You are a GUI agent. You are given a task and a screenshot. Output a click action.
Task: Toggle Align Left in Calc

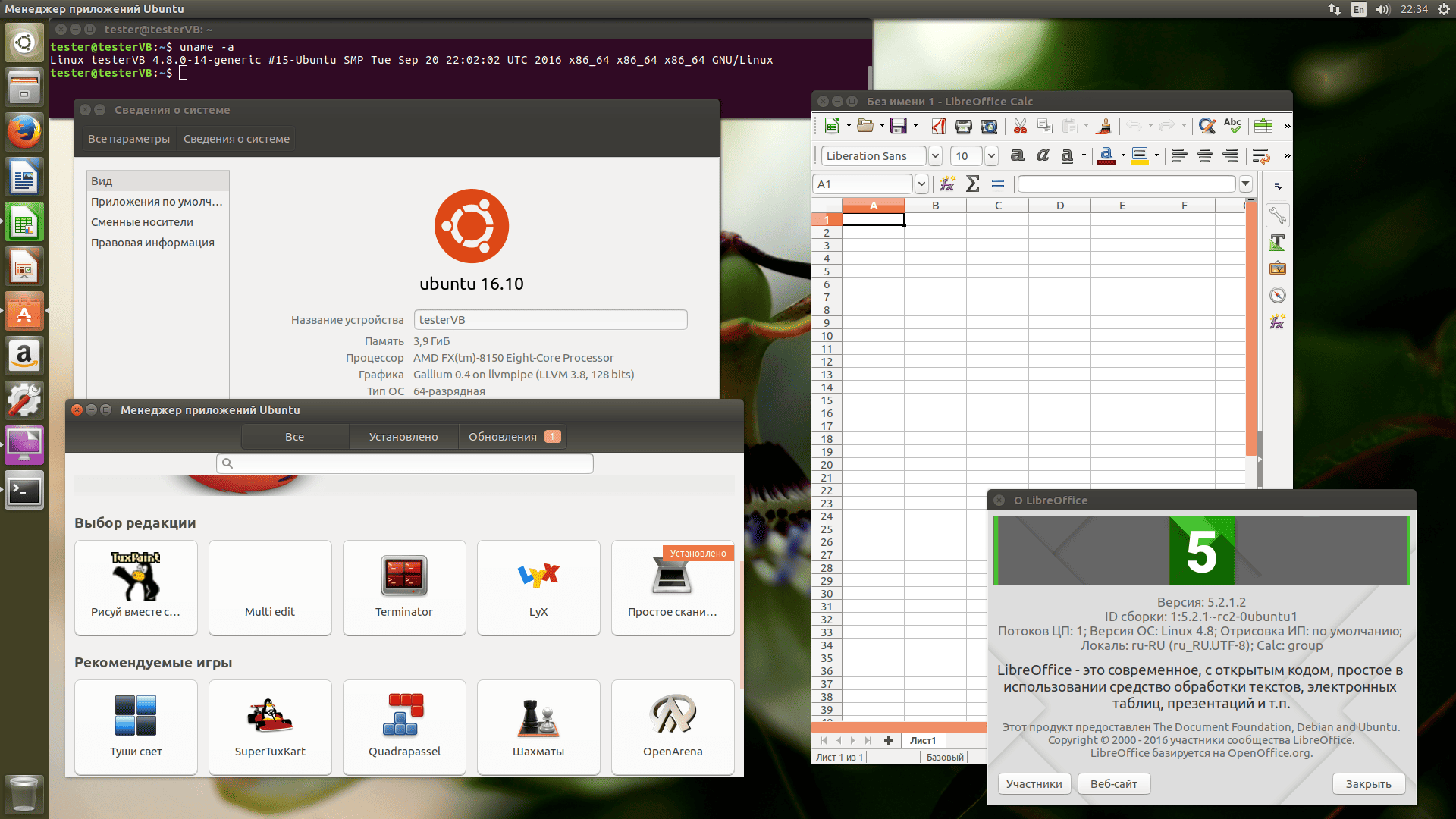(1179, 155)
